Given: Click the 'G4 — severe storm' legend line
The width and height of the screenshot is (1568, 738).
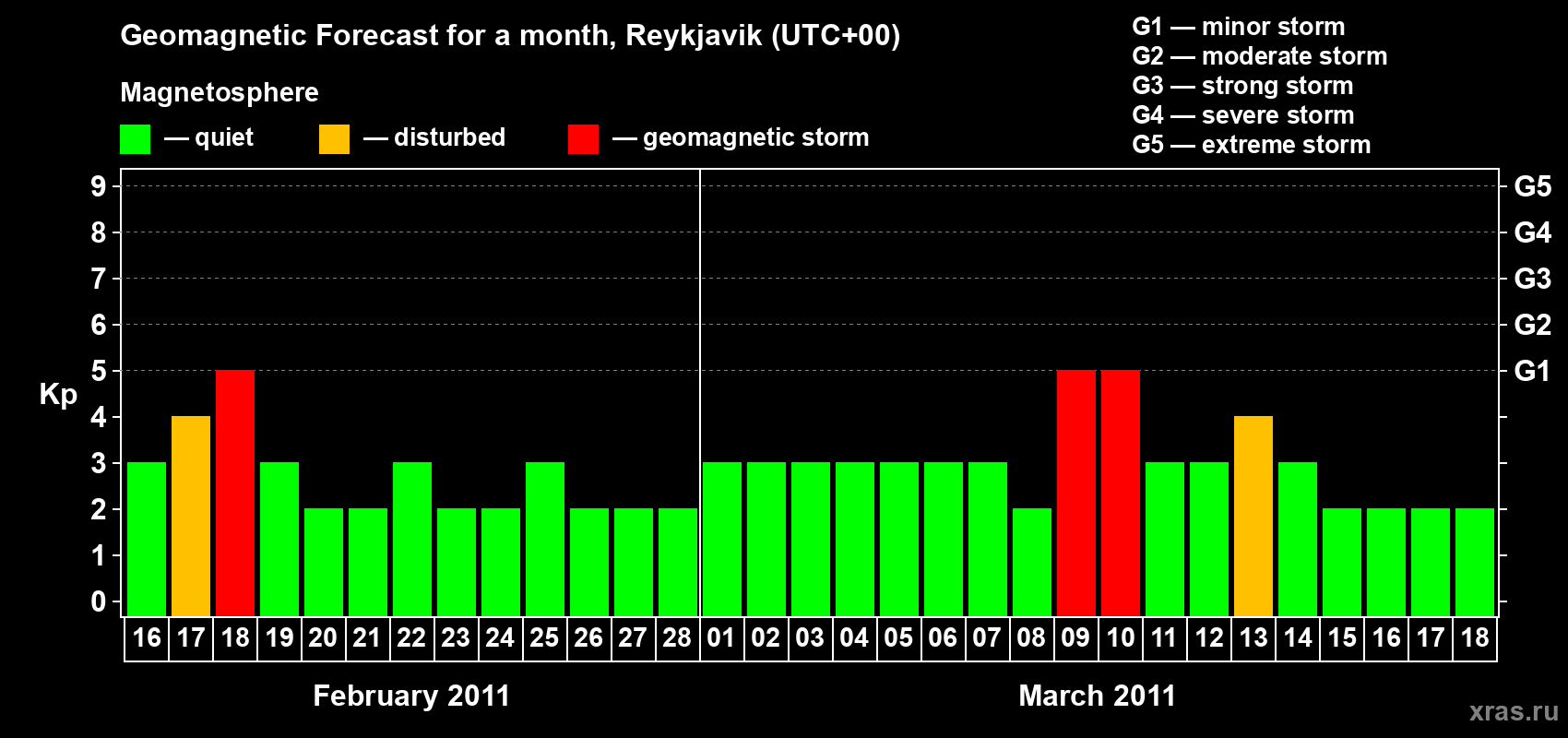Looking at the screenshot, I should (x=1243, y=115).
